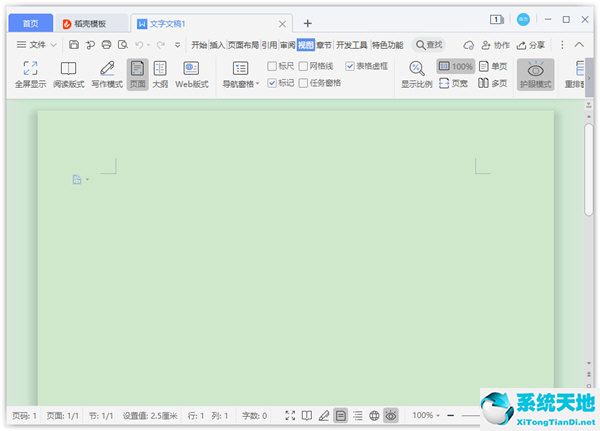Click the Print icon in quick toolbar
Viewport: 600px width, 431px height.
coord(106,45)
